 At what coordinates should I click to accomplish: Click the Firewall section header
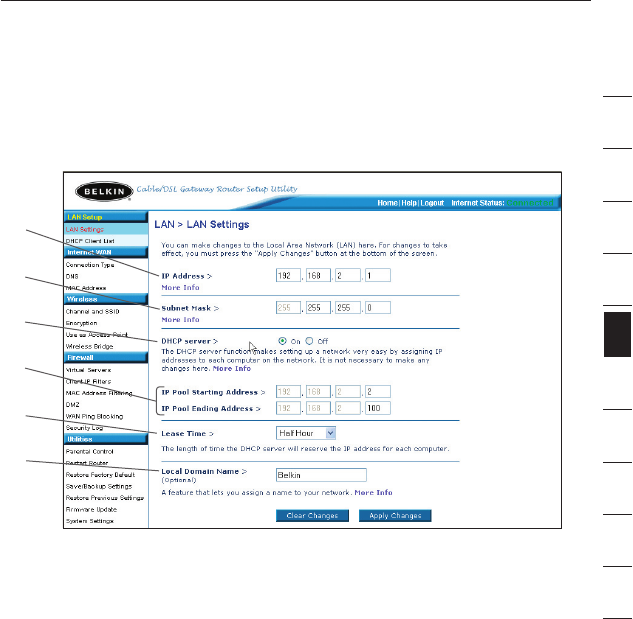[x=106, y=358]
